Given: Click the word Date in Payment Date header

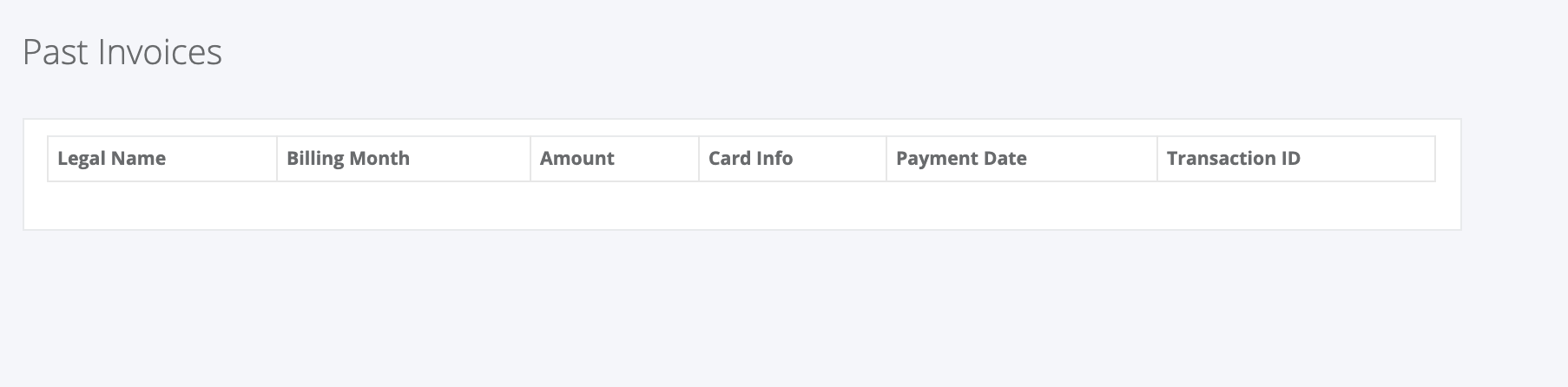Looking at the screenshot, I should coord(1005,159).
